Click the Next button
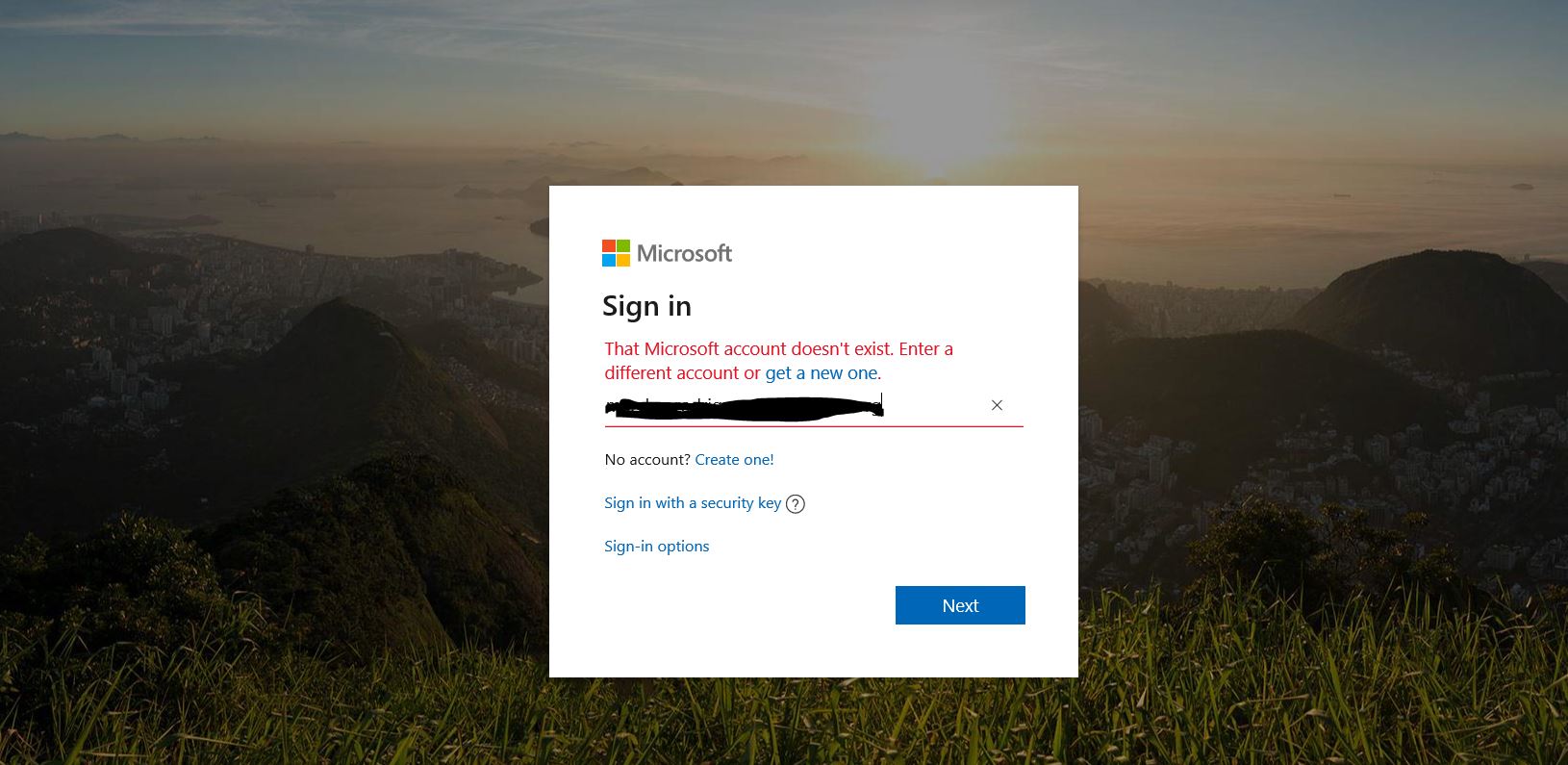This screenshot has height=765, width=1568. 960,605
